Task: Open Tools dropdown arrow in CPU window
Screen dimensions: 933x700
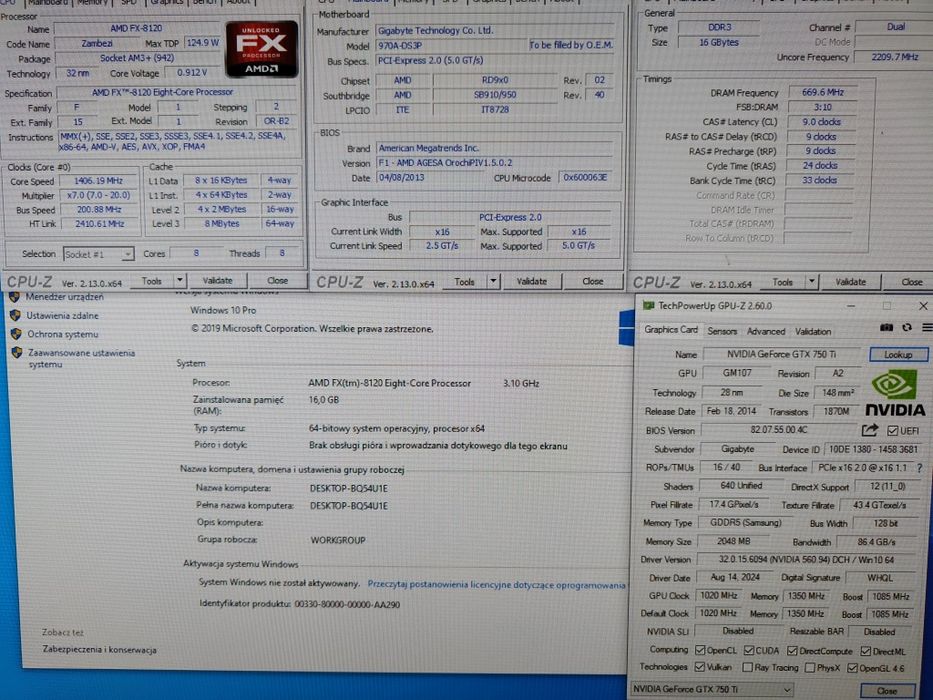Action: click(180, 280)
